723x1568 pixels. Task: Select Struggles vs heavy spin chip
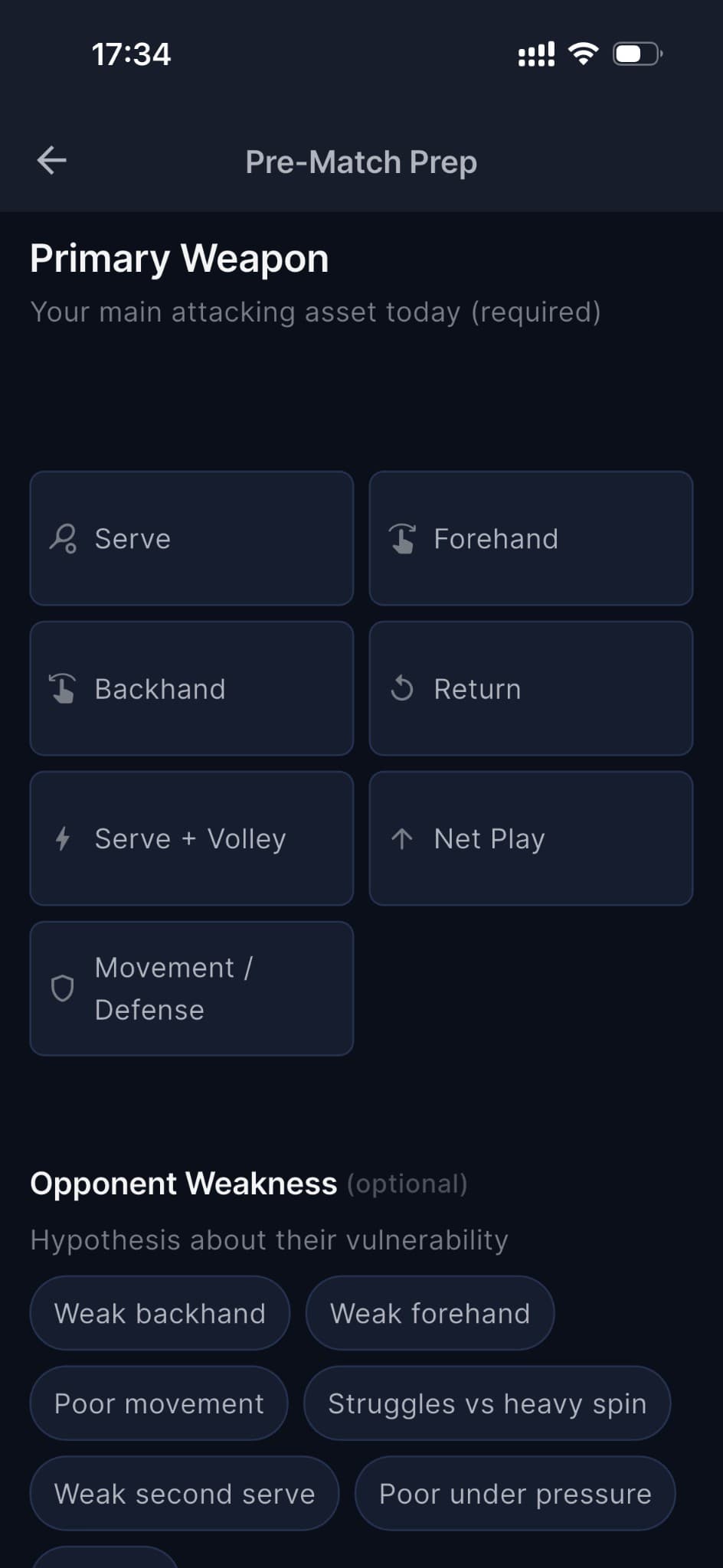(x=487, y=1403)
